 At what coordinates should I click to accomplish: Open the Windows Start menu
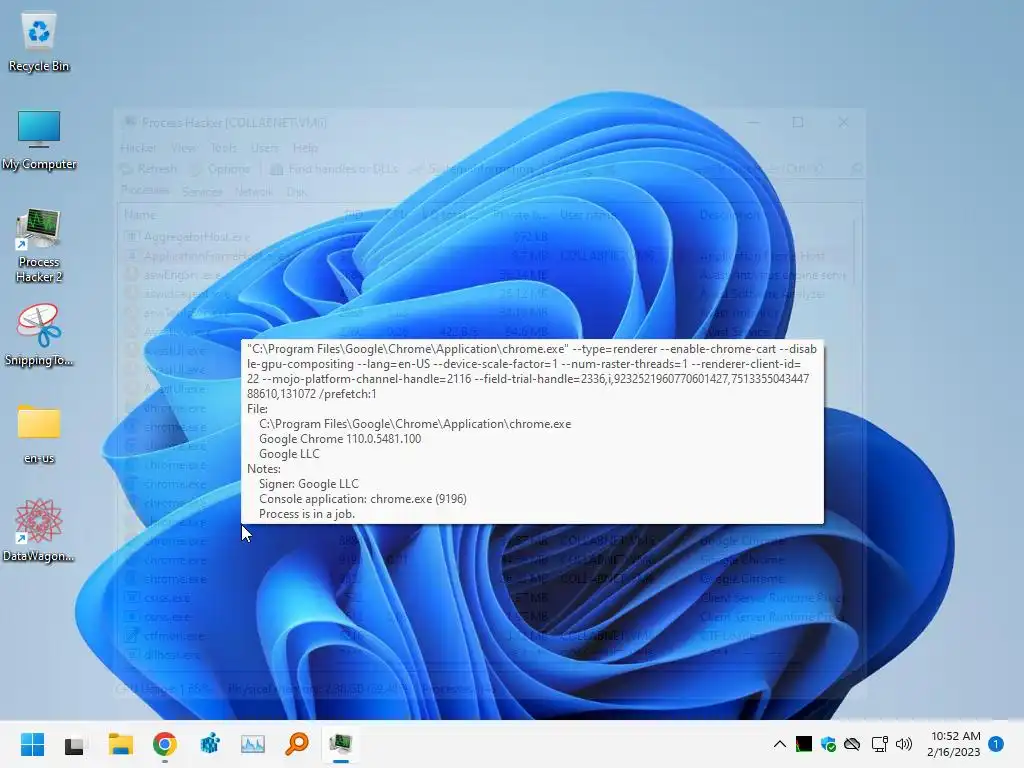pos(32,744)
